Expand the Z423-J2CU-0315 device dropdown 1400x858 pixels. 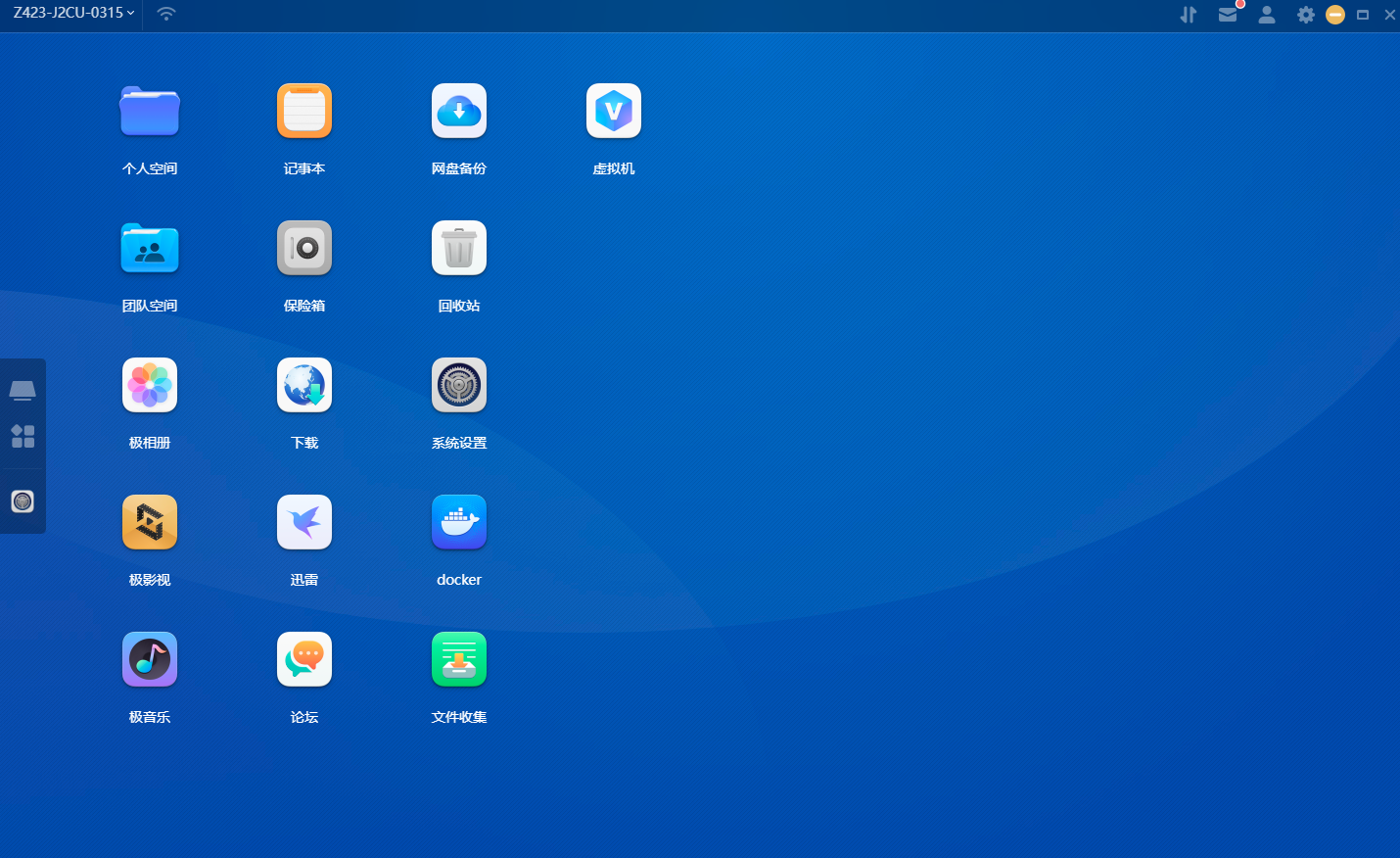[x=73, y=13]
